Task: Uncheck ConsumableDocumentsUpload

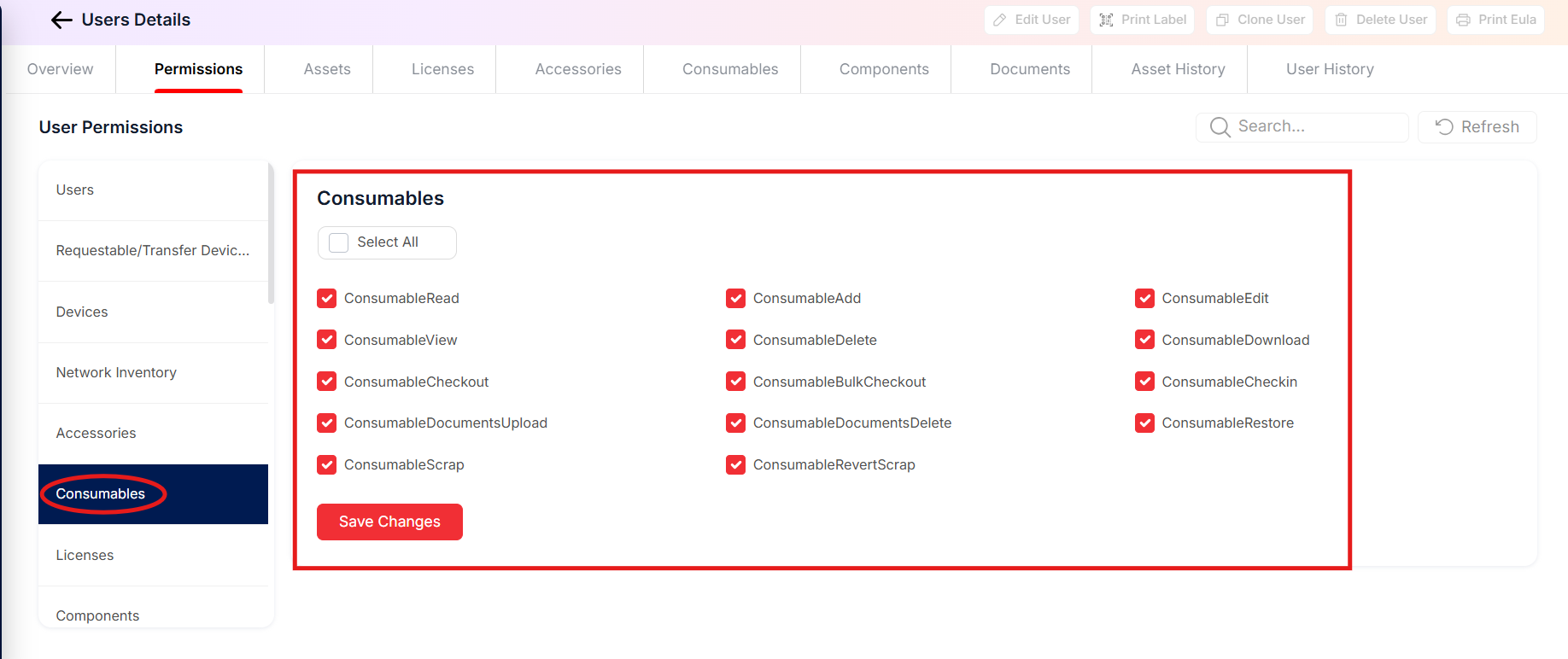Action: [x=326, y=423]
